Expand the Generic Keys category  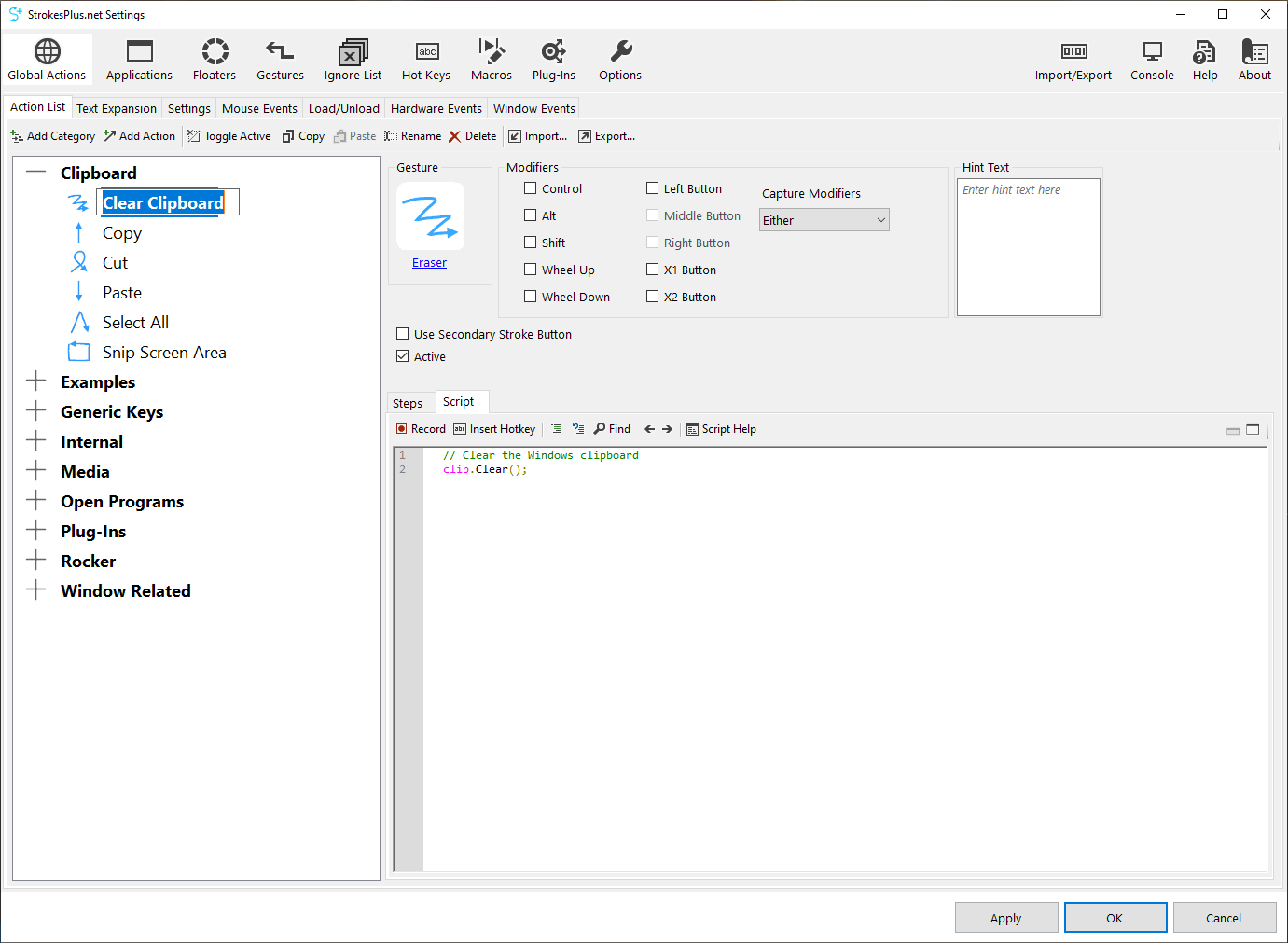coord(35,410)
